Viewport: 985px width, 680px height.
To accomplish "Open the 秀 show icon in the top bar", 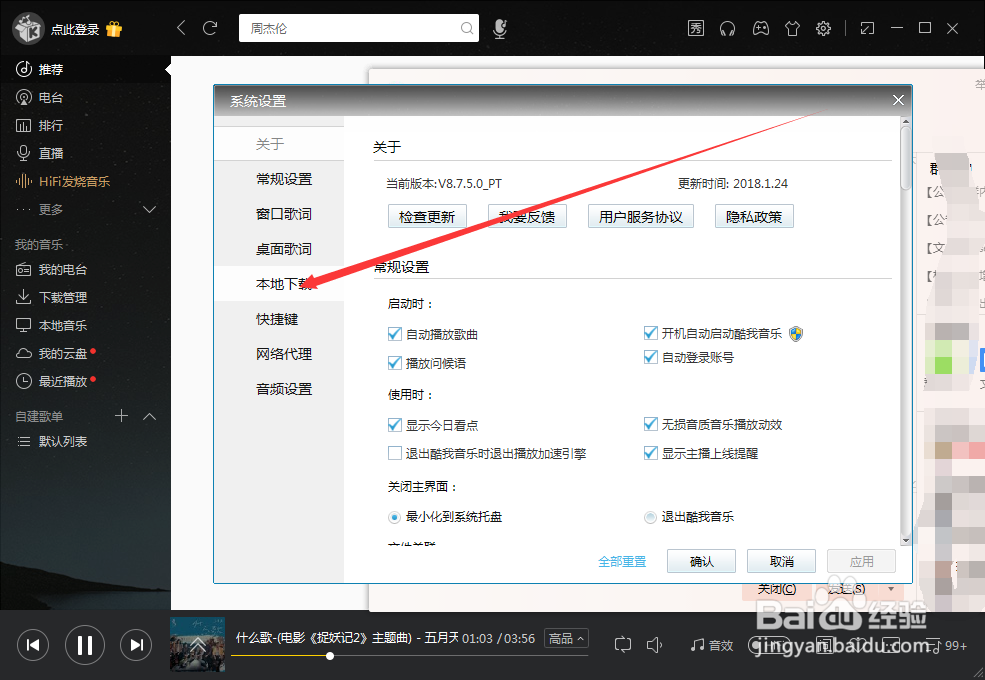I will pos(695,28).
